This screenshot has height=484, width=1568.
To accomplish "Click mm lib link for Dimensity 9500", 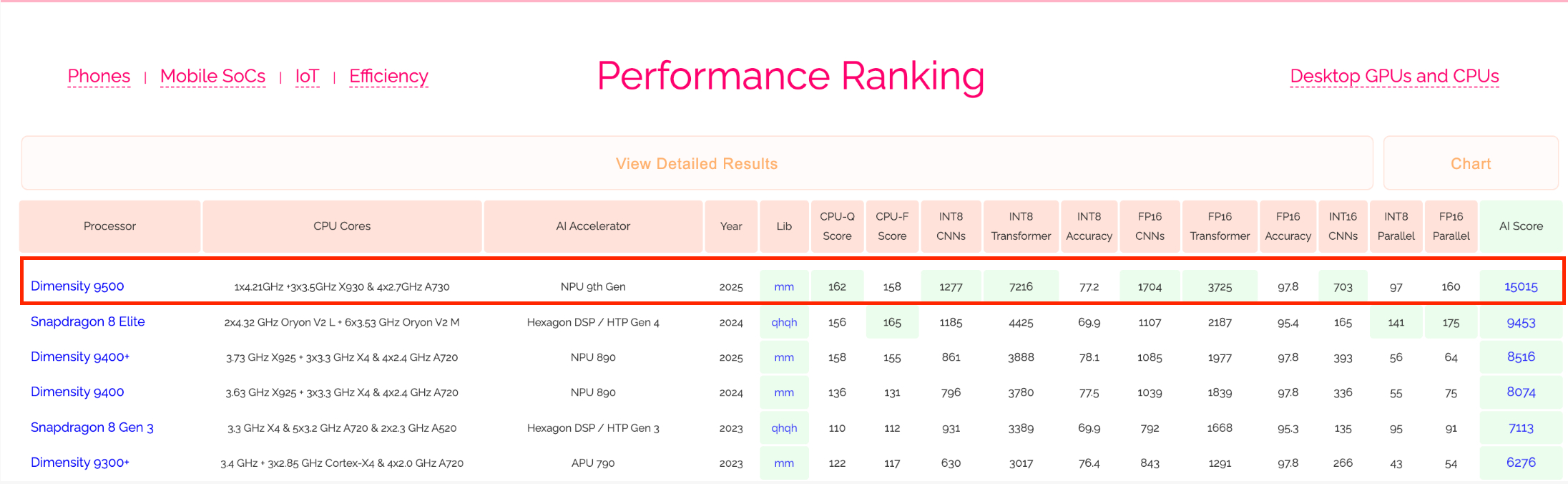I will click(784, 286).
